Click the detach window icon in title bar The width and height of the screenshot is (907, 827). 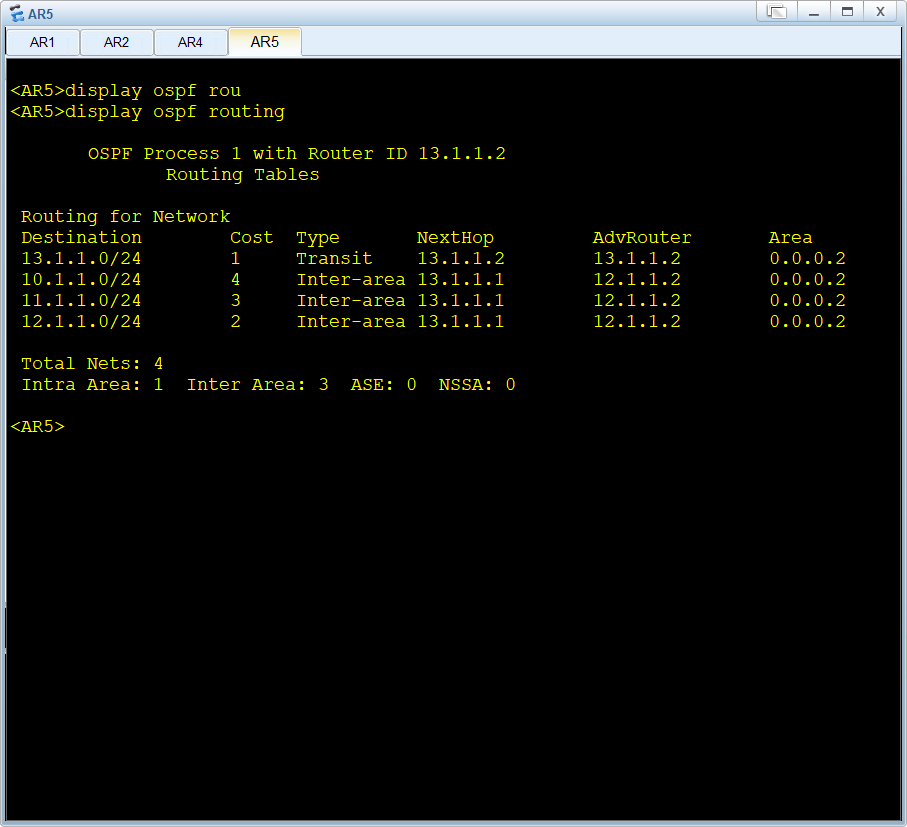click(777, 12)
